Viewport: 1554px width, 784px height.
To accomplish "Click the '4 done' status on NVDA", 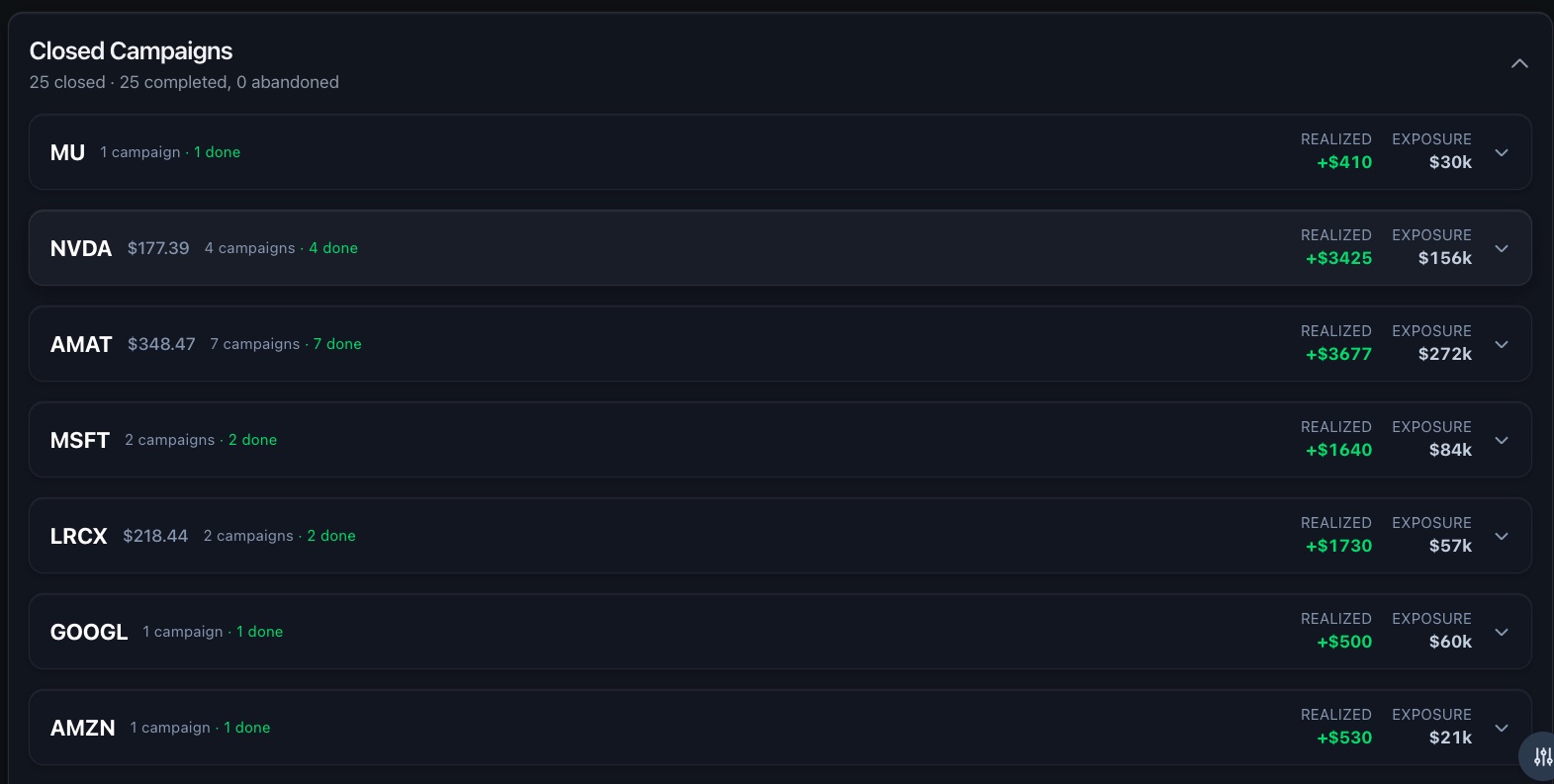I will pos(333,248).
